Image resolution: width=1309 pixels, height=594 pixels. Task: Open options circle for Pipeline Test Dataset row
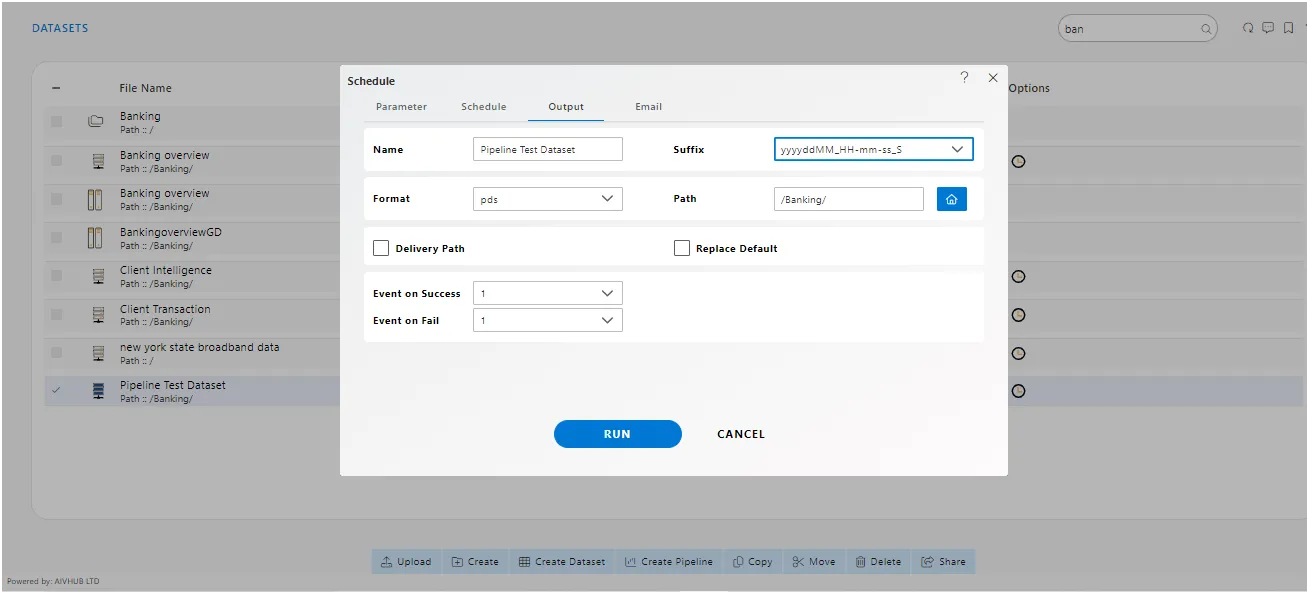tap(1018, 391)
